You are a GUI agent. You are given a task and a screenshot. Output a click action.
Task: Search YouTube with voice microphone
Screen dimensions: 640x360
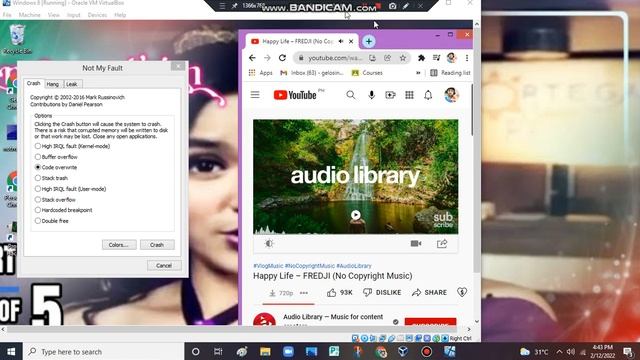click(371, 95)
